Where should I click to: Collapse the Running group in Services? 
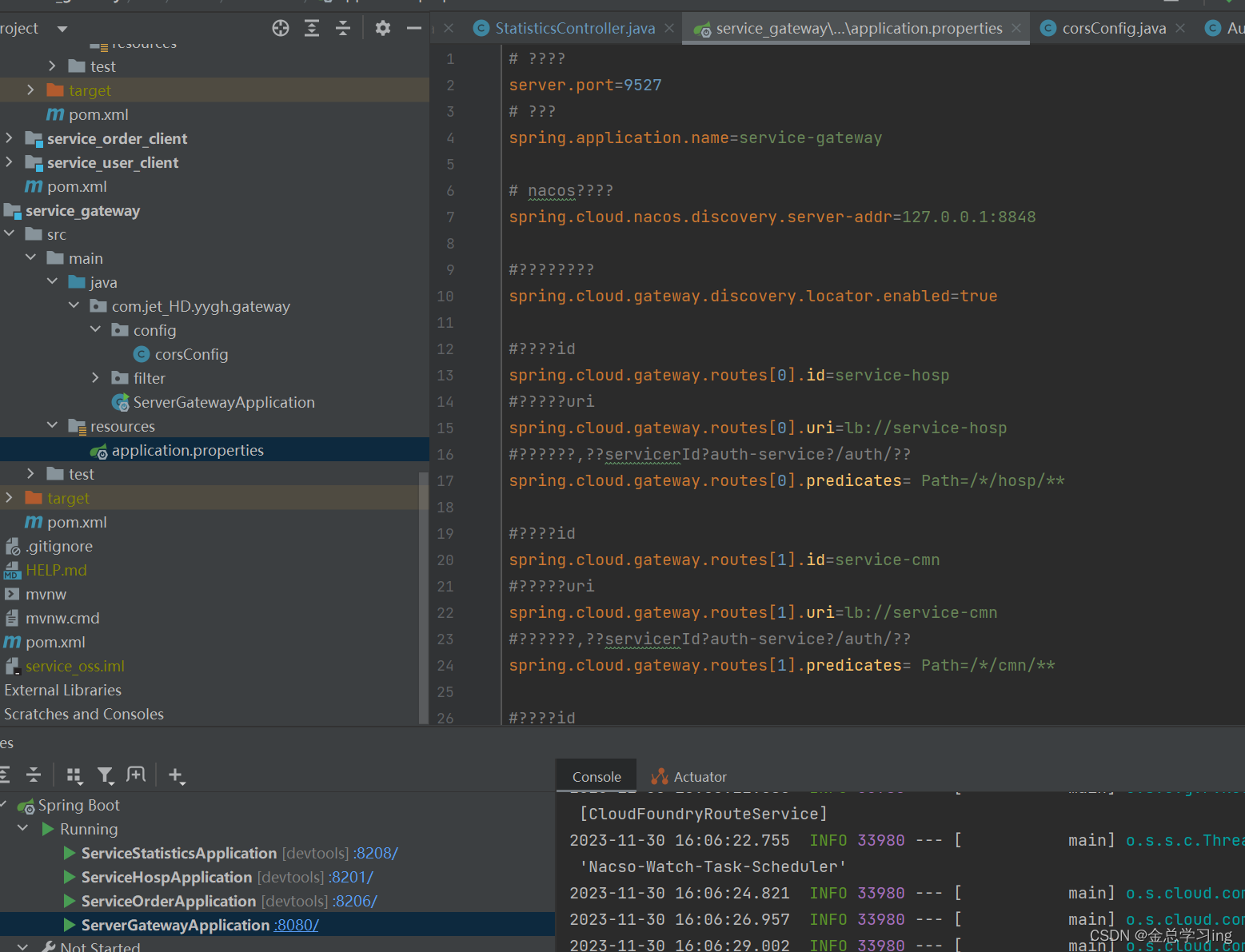22,829
